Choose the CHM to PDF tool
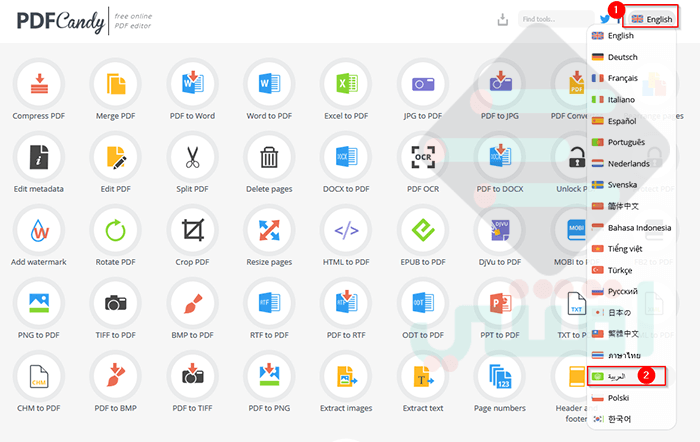Viewport: 700px width, 442px height. [39, 377]
